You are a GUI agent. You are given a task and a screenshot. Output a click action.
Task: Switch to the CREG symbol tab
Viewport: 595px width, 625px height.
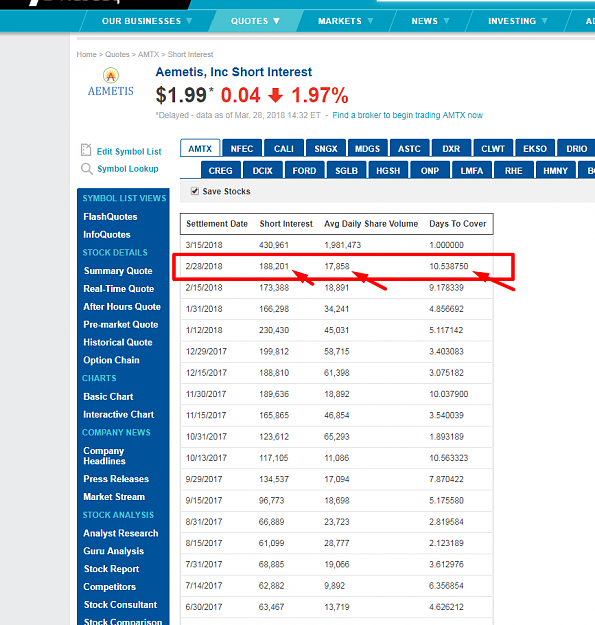[x=220, y=171]
